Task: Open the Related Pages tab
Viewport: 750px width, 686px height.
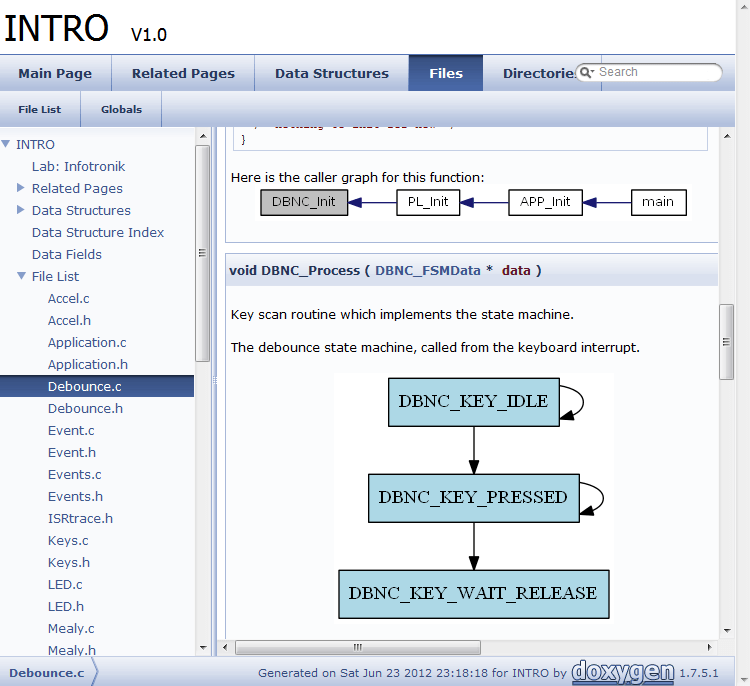Action: pyautogui.click(x=183, y=73)
